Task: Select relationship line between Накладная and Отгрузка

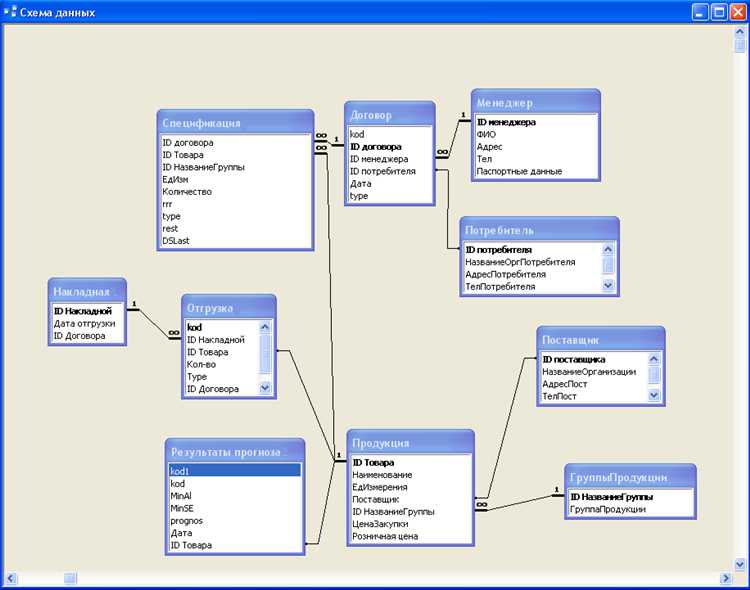Action: (x=154, y=324)
